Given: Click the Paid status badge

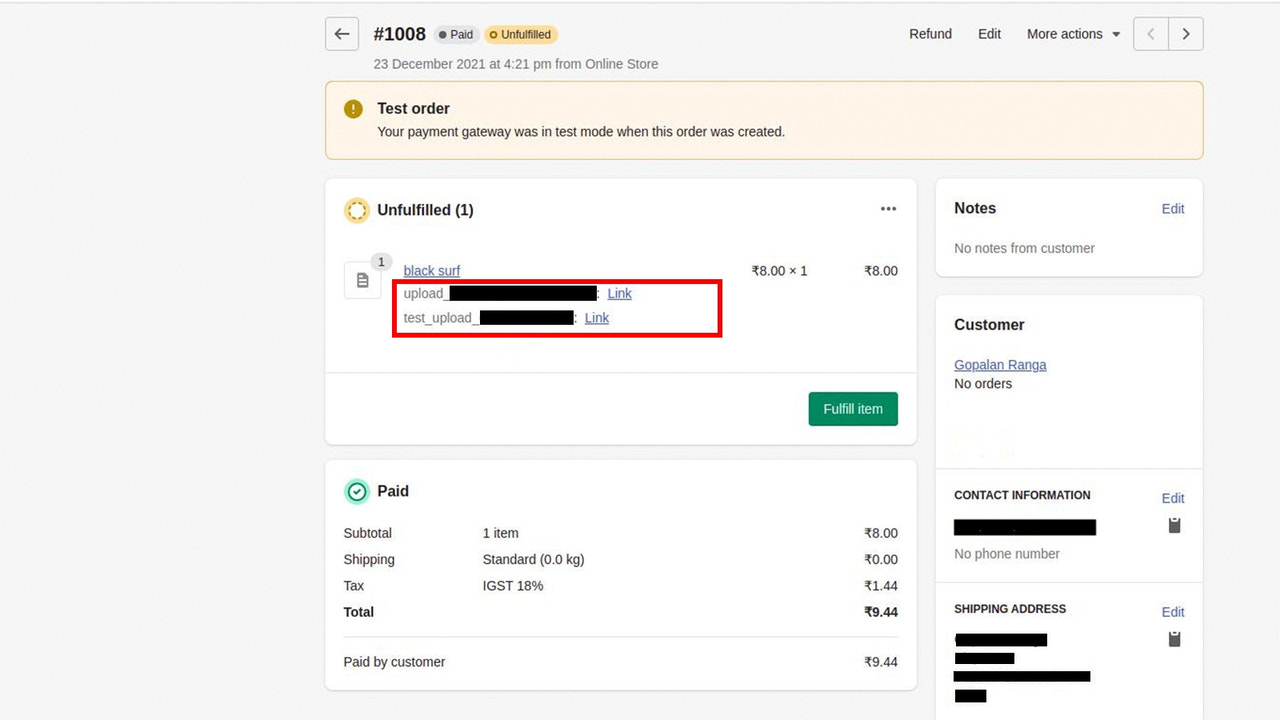Looking at the screenshot, I should click(456, 34).
